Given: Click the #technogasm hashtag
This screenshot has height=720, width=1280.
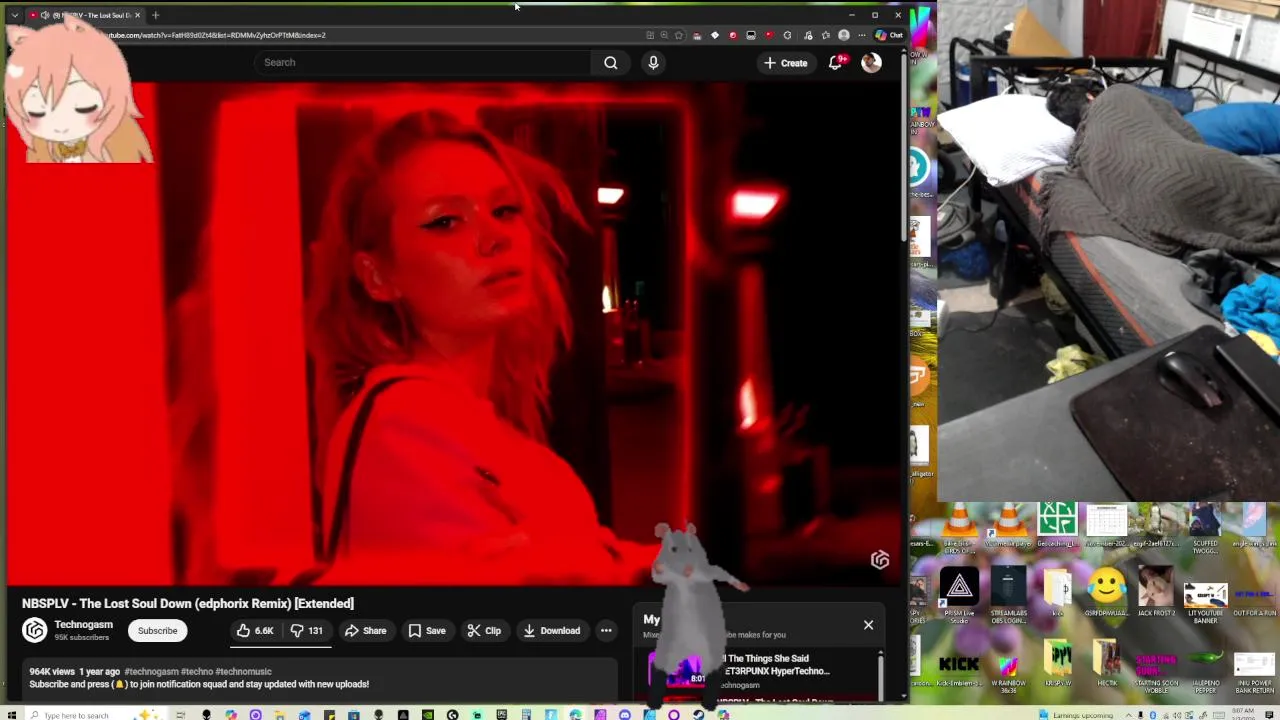Looking at the screenshot, I should pos(151,671).
